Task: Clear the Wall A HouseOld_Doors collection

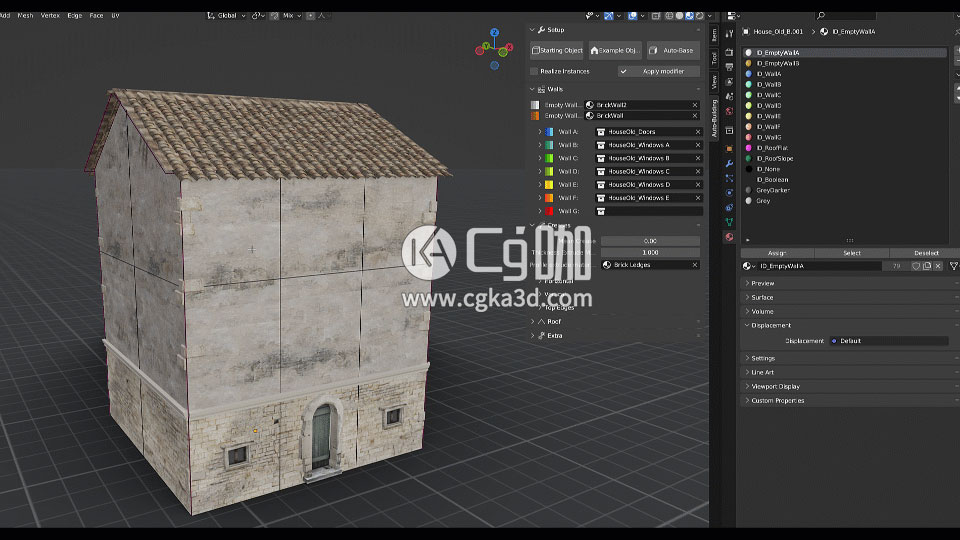Action: point(695,132)
